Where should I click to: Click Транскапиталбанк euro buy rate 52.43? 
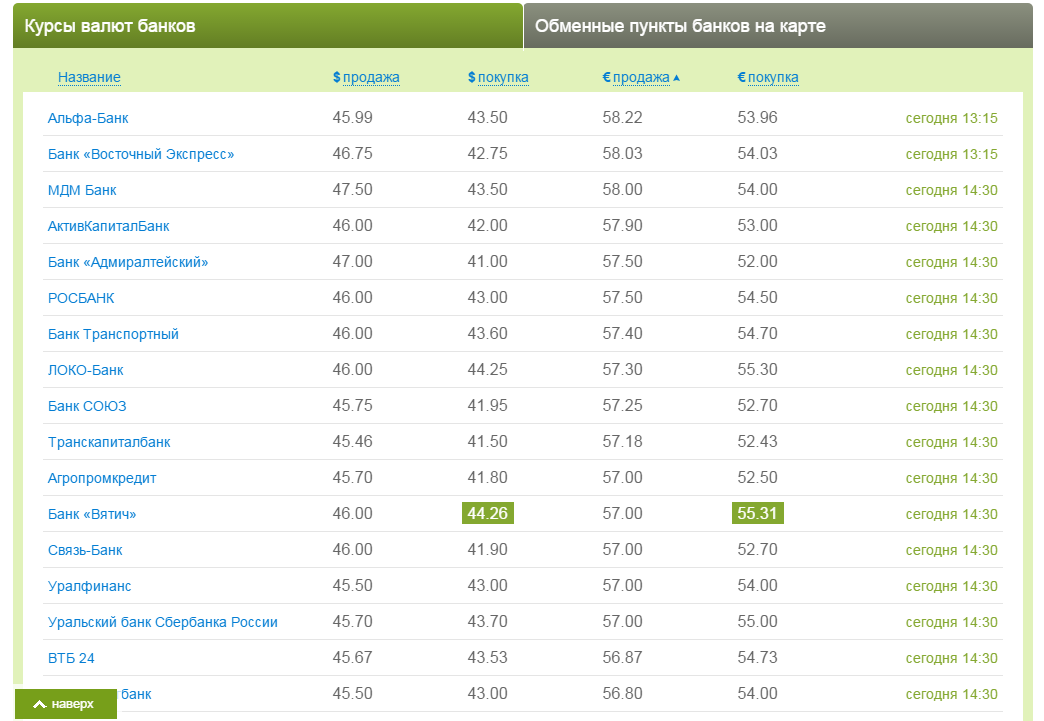tap(757, 441)
